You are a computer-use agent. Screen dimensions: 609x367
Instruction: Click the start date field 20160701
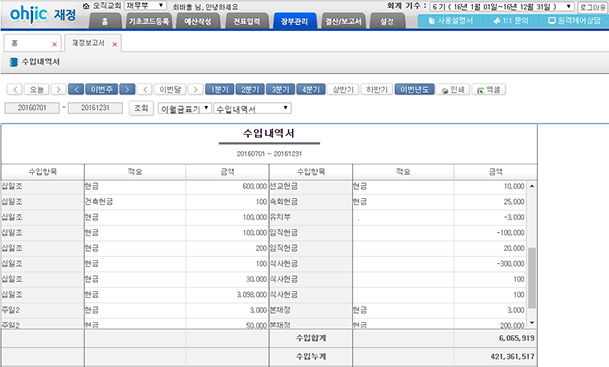click(32, 108)
